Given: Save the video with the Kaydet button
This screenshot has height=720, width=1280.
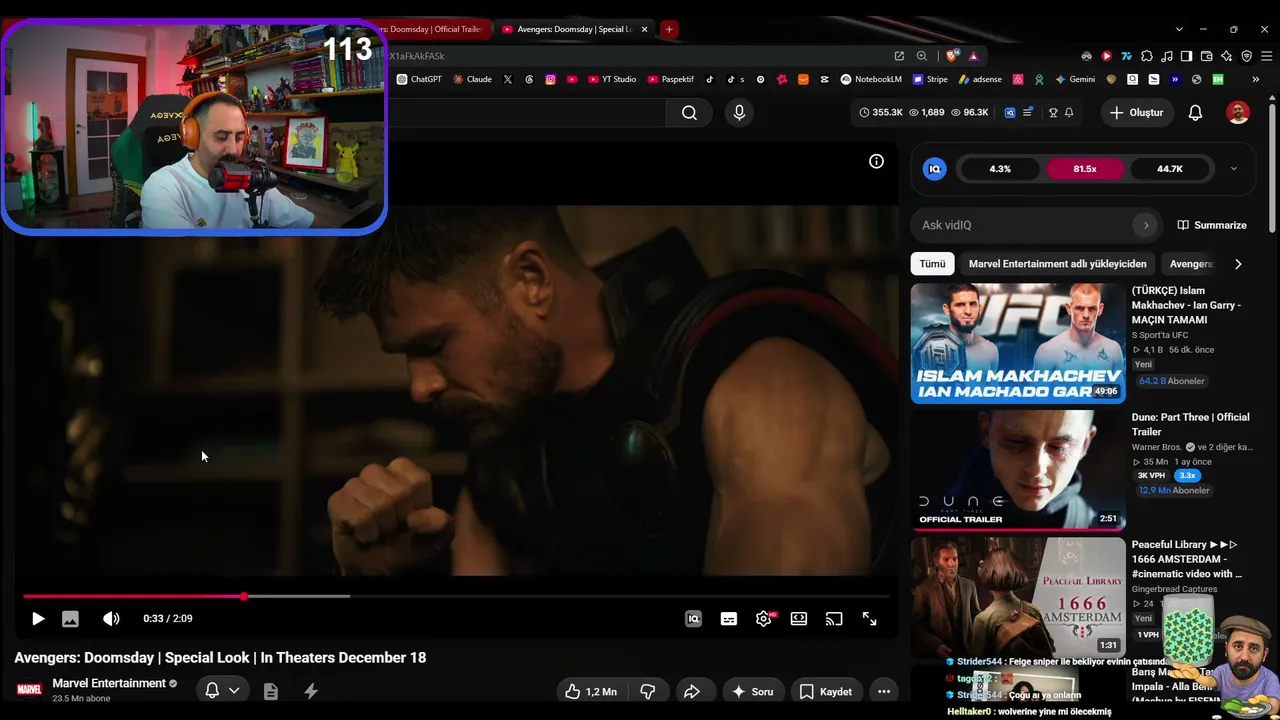Looking at the screenshot, I should pyautogui.click(x=826, y=692).
